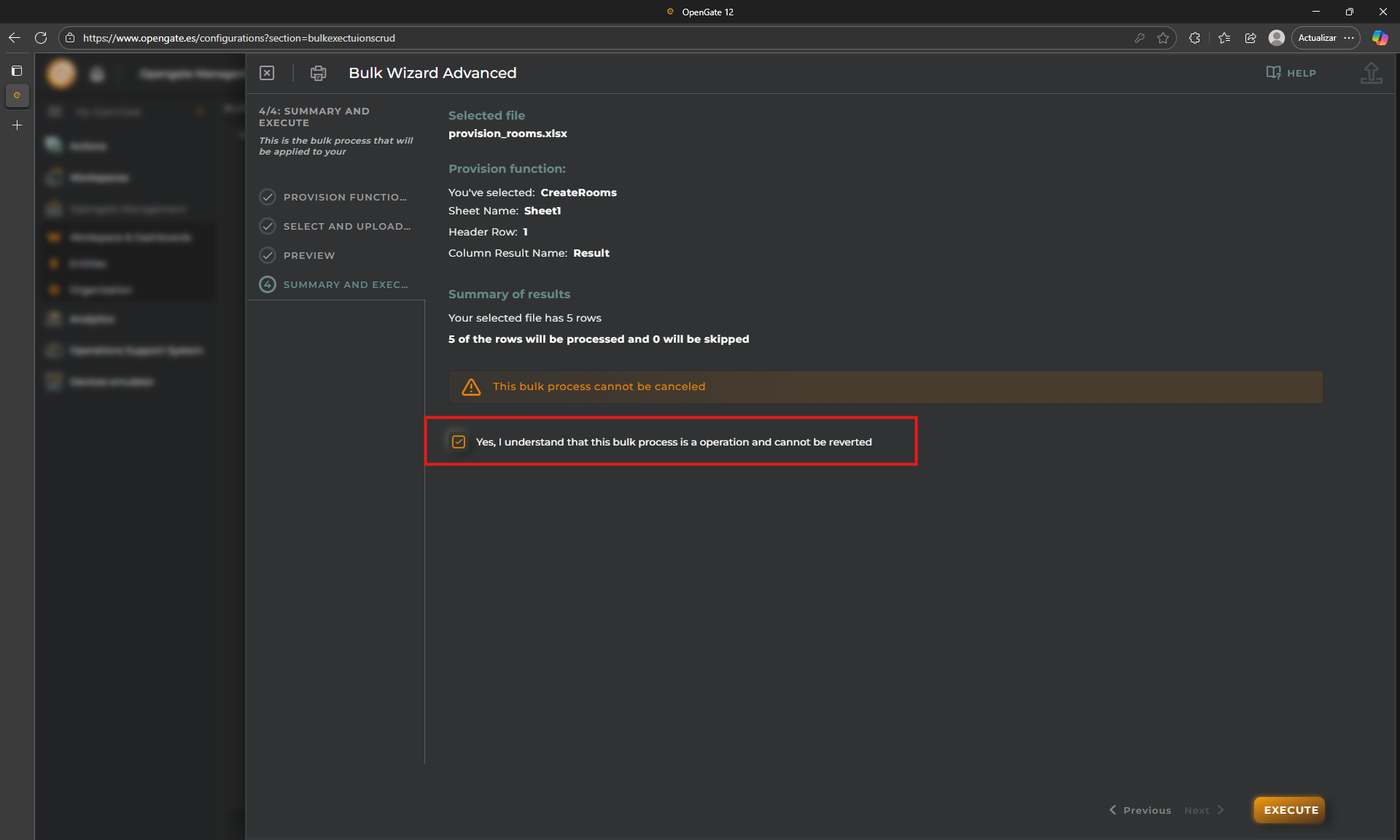Open browser extensions puzzle icon
This screenshot has height=840, width=1400.
point(1194,38)
